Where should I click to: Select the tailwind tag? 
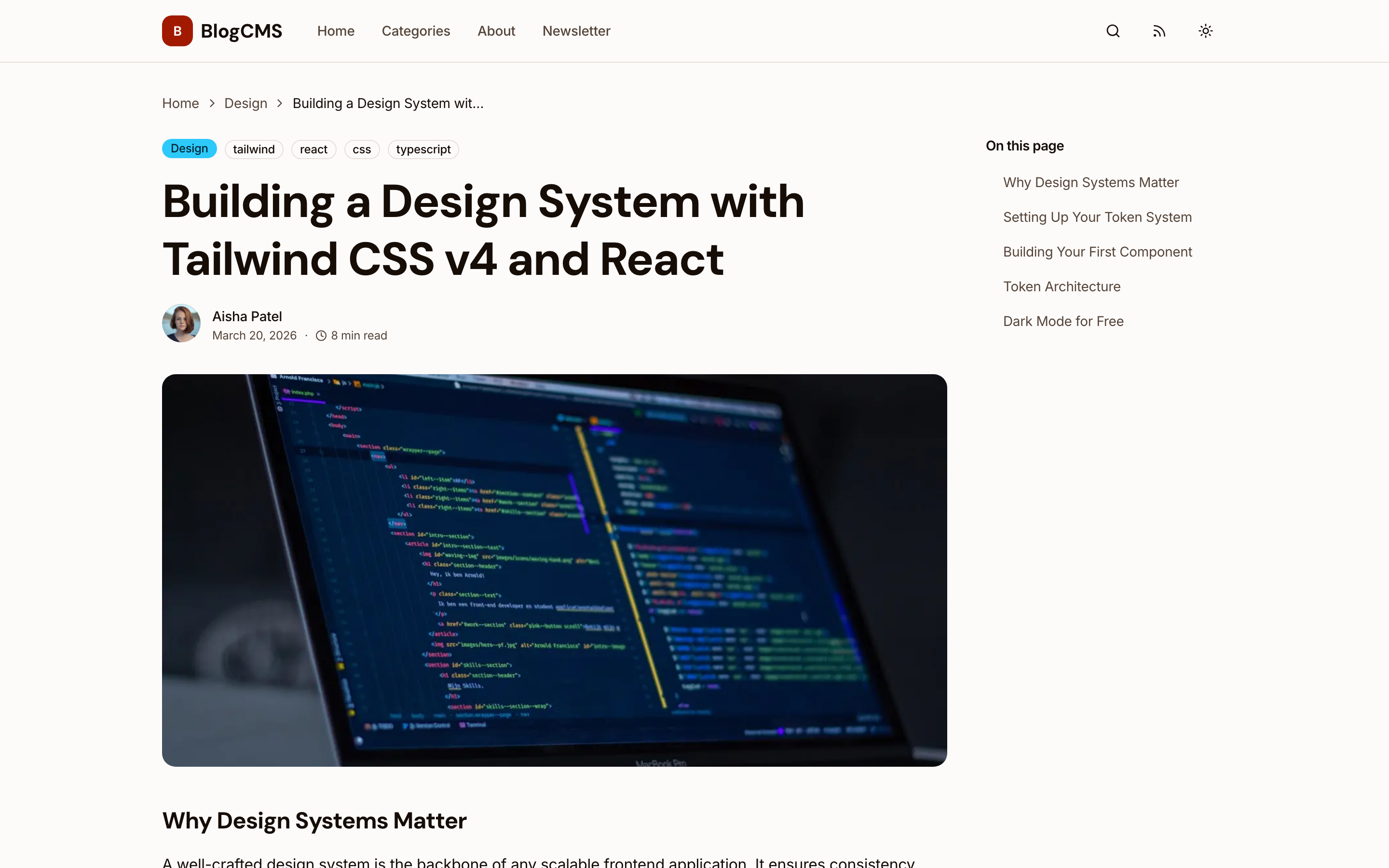click(254, 149)
